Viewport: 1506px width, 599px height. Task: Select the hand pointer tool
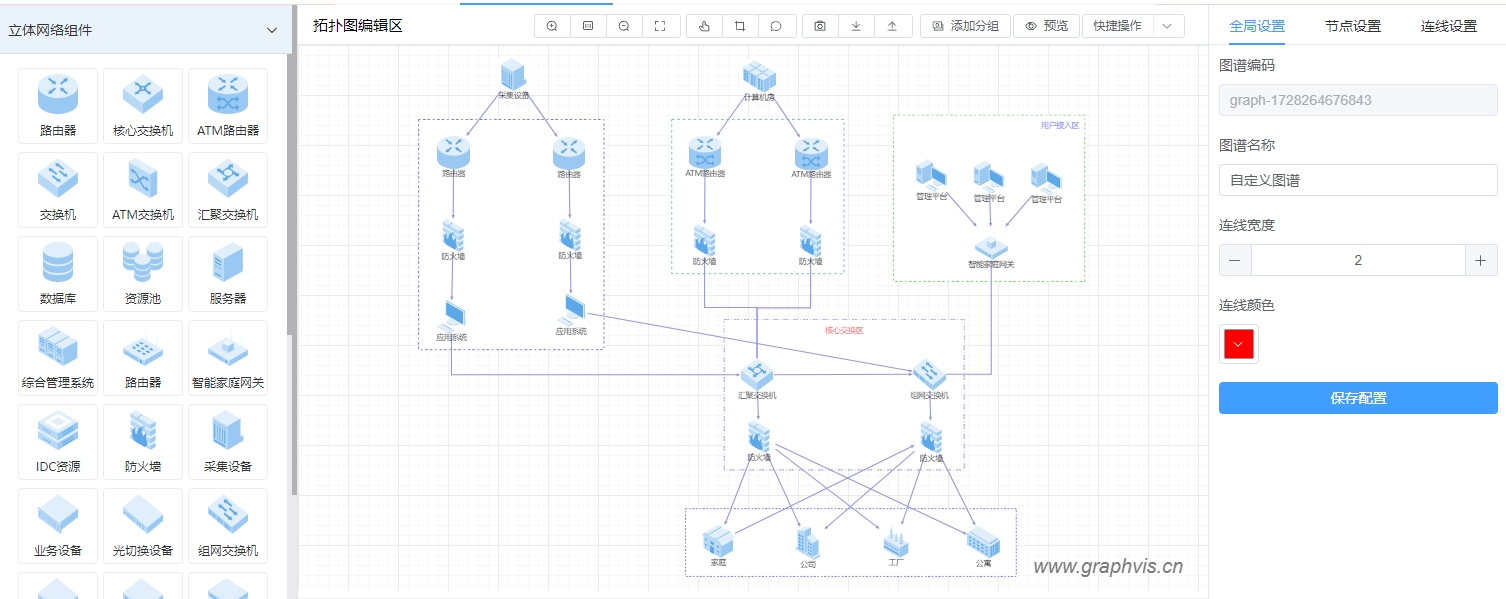tap(704, 26)
